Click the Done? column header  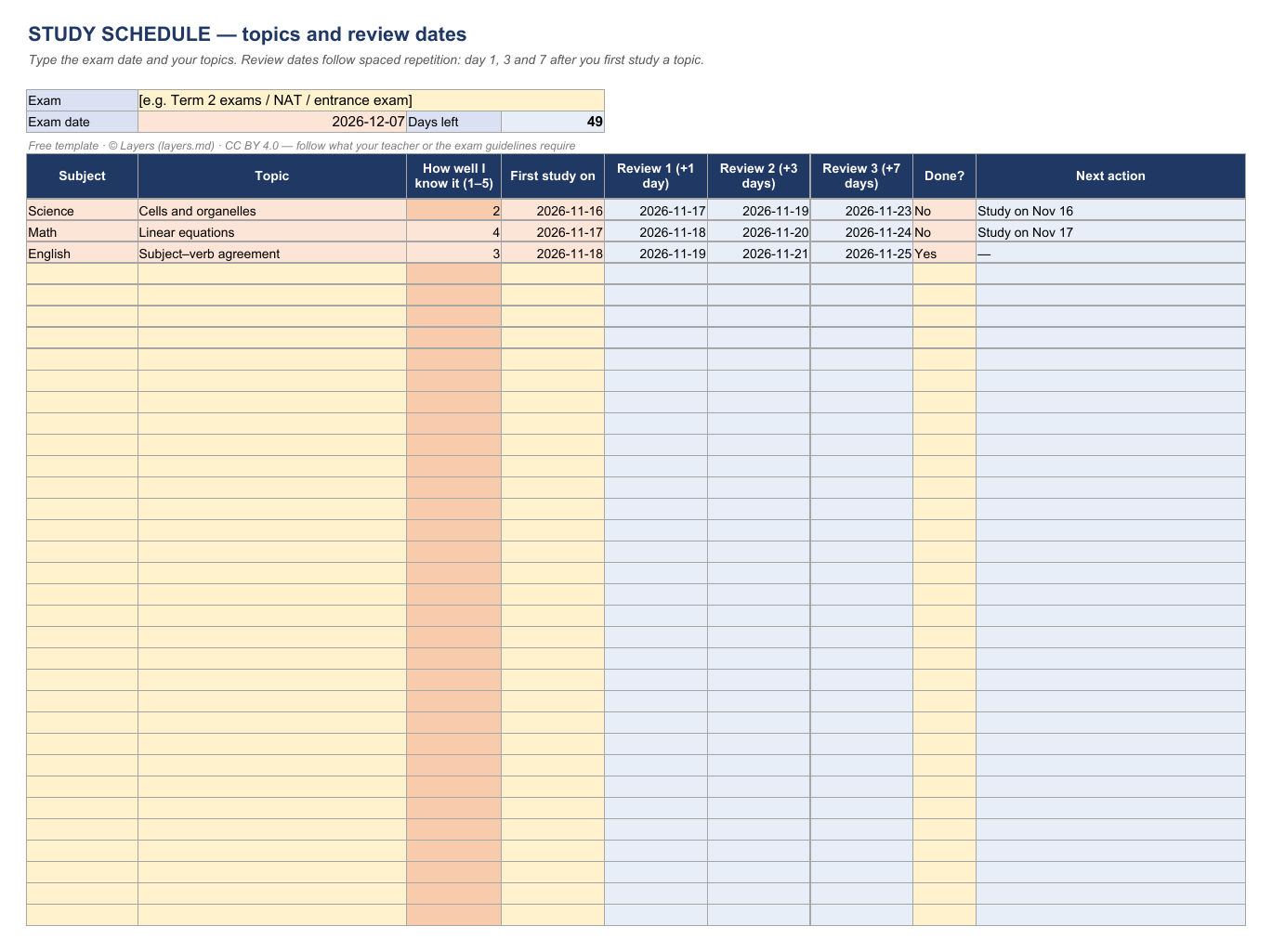point(944,176)
